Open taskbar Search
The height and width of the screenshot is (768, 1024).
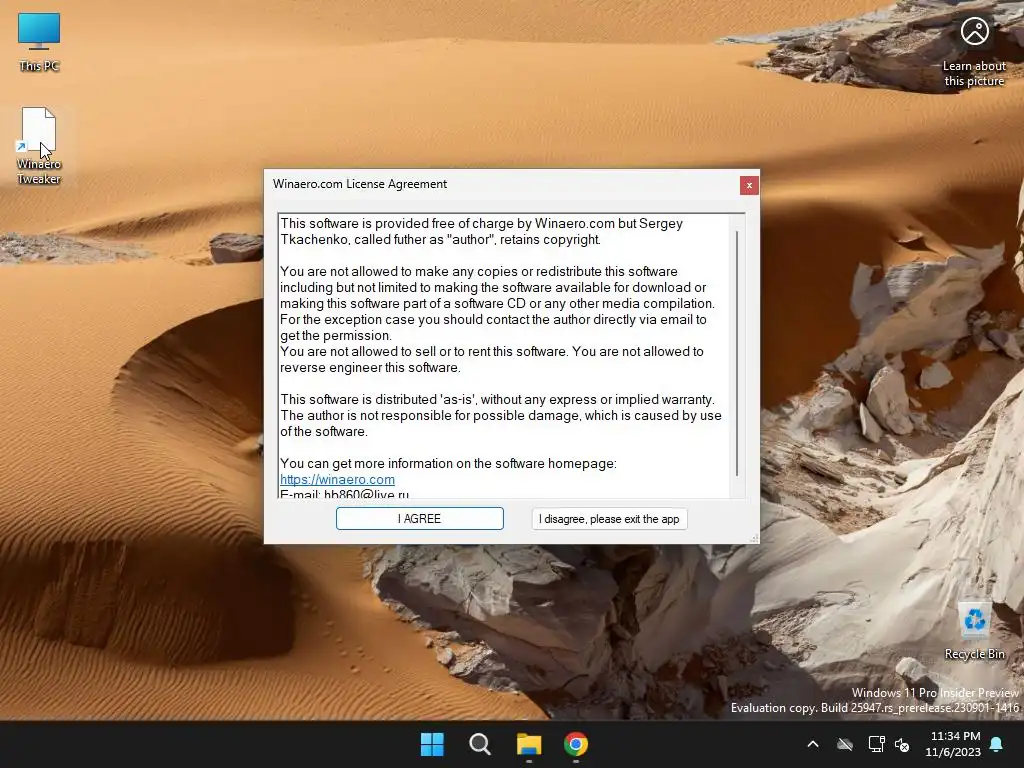click(x=480, y=744)
